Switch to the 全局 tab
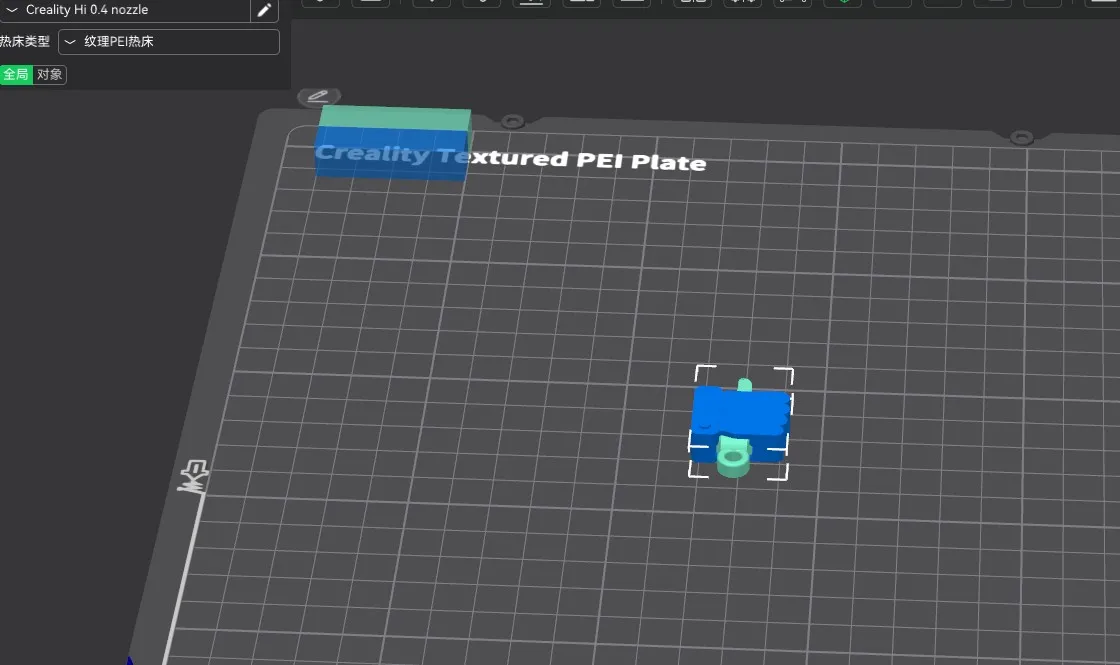This screenshot has height=665, width=1120. (16, 74)
